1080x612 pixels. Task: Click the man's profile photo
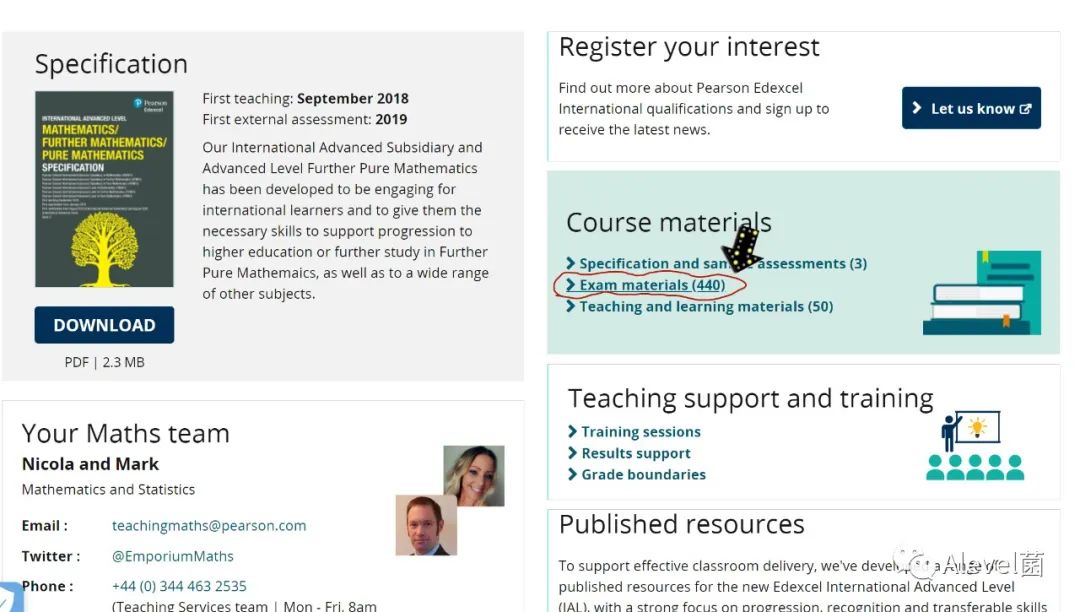[426, 525]
